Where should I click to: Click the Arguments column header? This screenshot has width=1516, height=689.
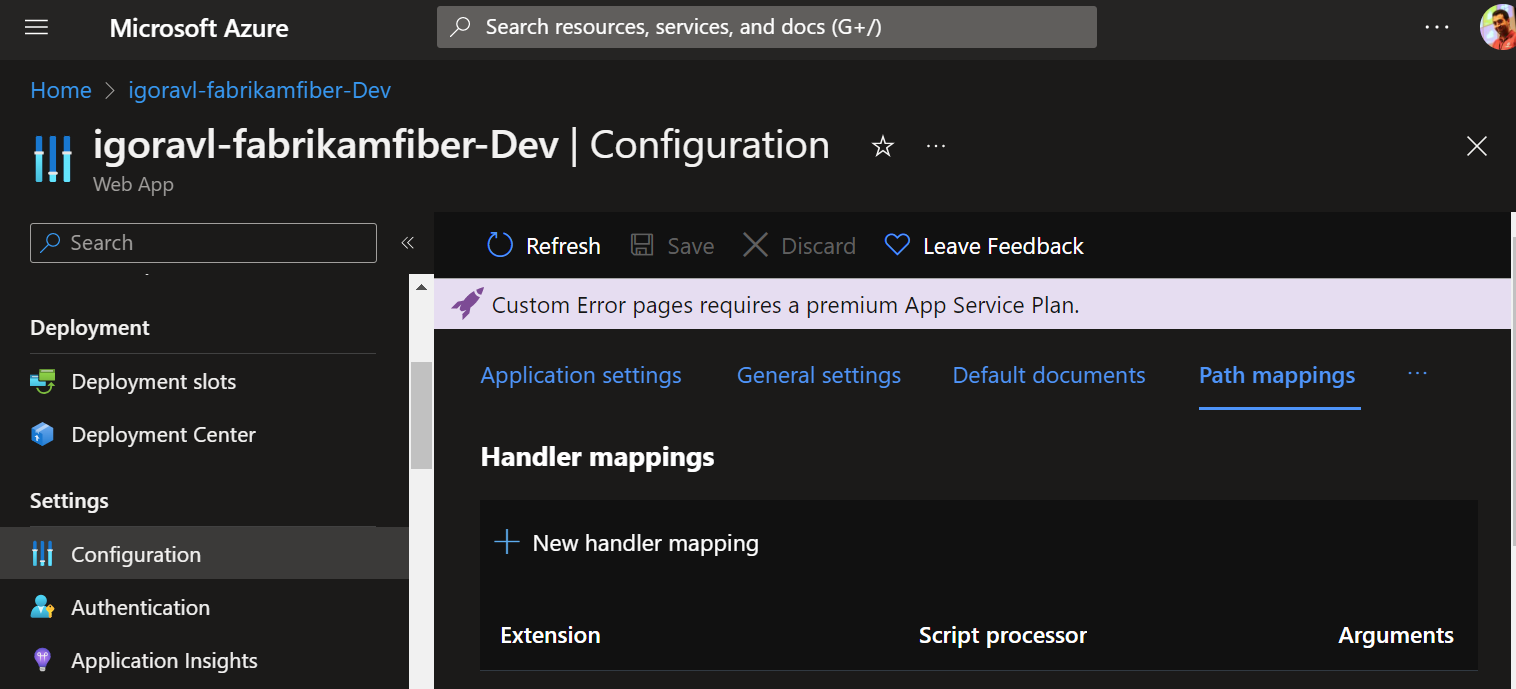(x=1396, y=635)
